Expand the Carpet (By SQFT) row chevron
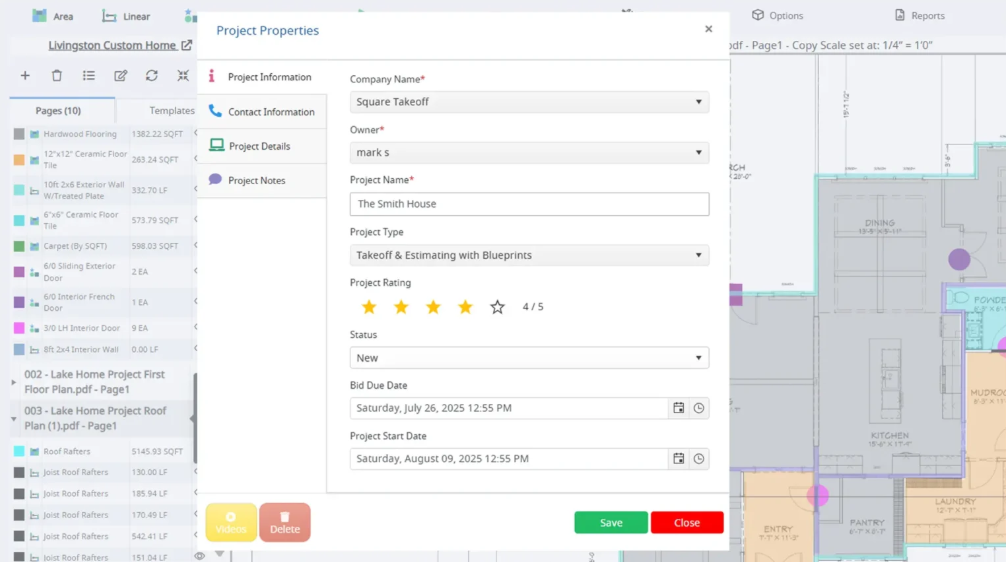The height and width of the screenshot is (562, 1006). click(x=195, y=246)
